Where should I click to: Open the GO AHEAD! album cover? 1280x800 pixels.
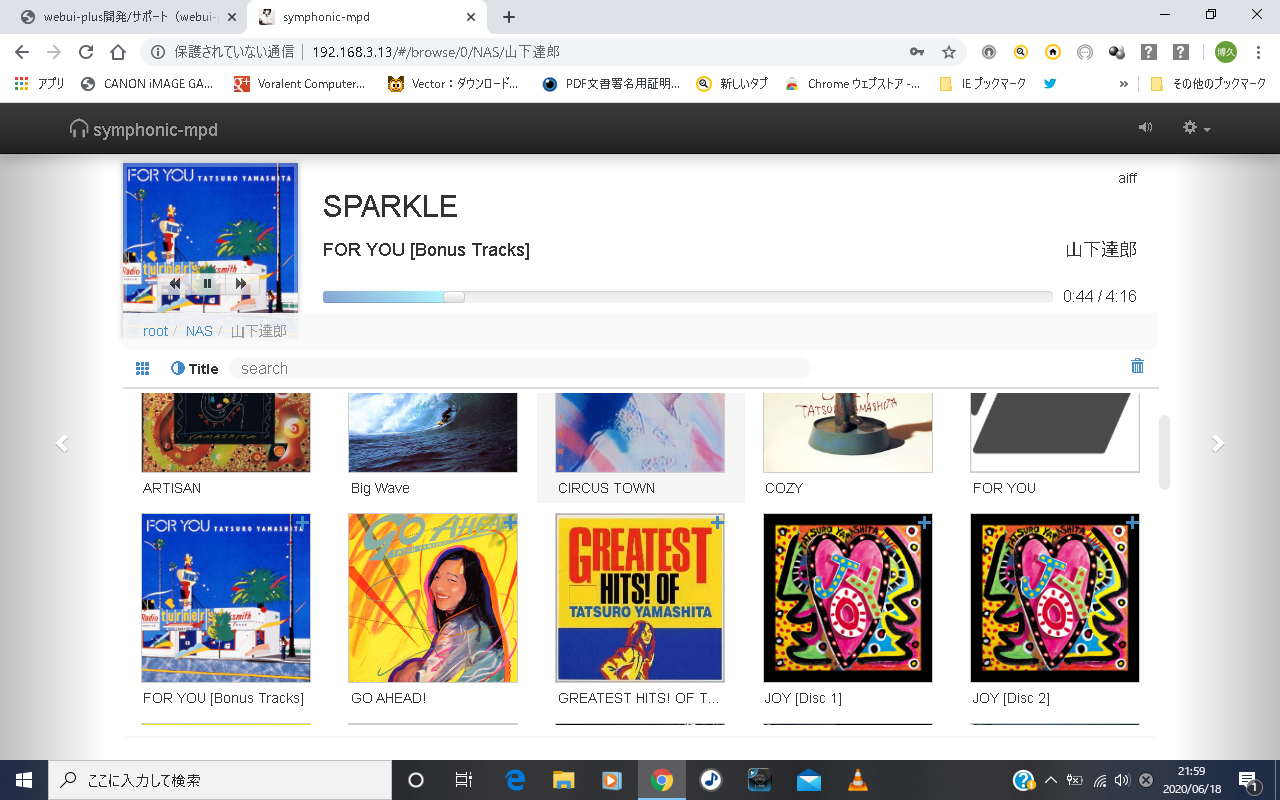click(433, 598)
